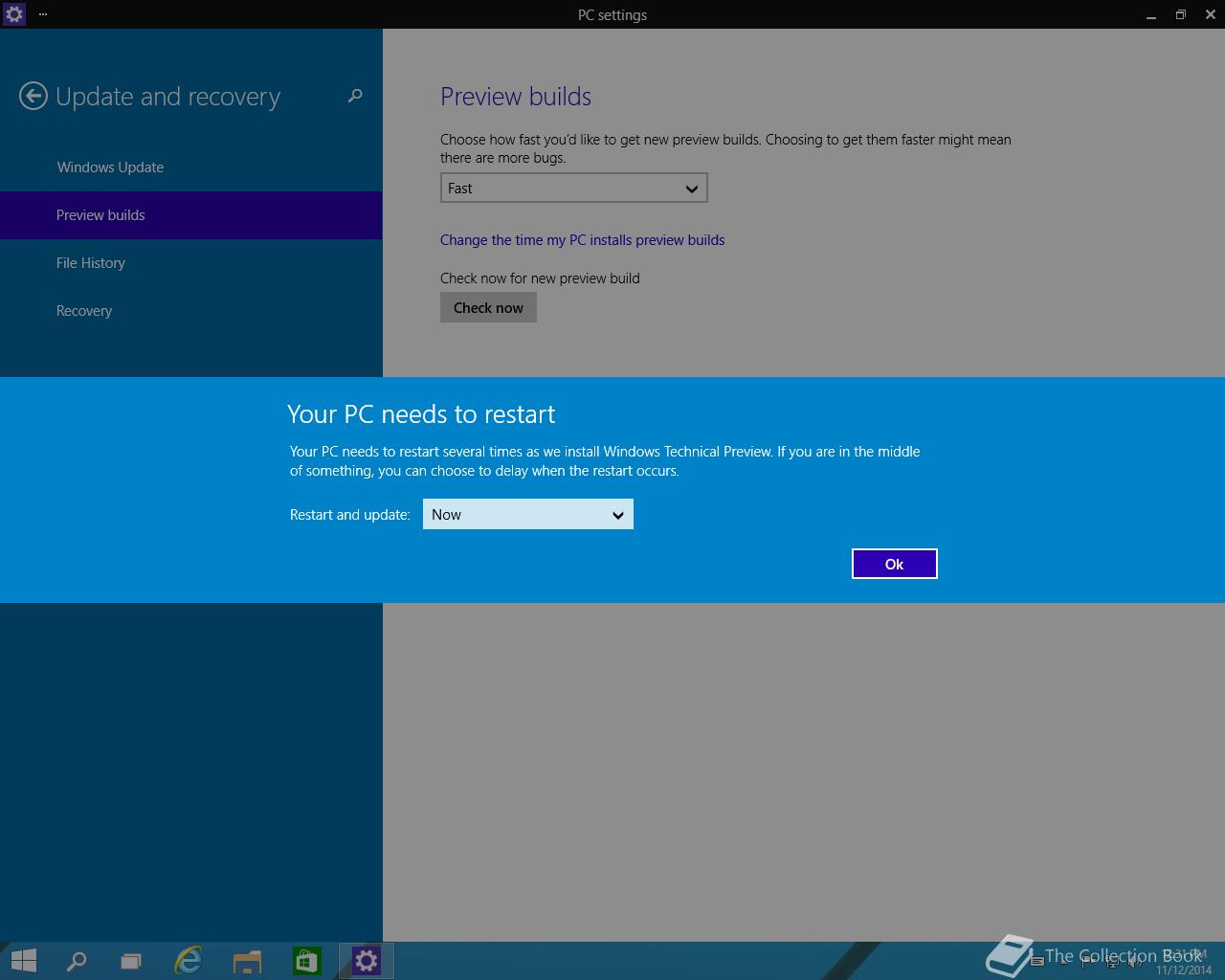
Task: Open the title bar ellipsis menu
Action: click(43, 14)
